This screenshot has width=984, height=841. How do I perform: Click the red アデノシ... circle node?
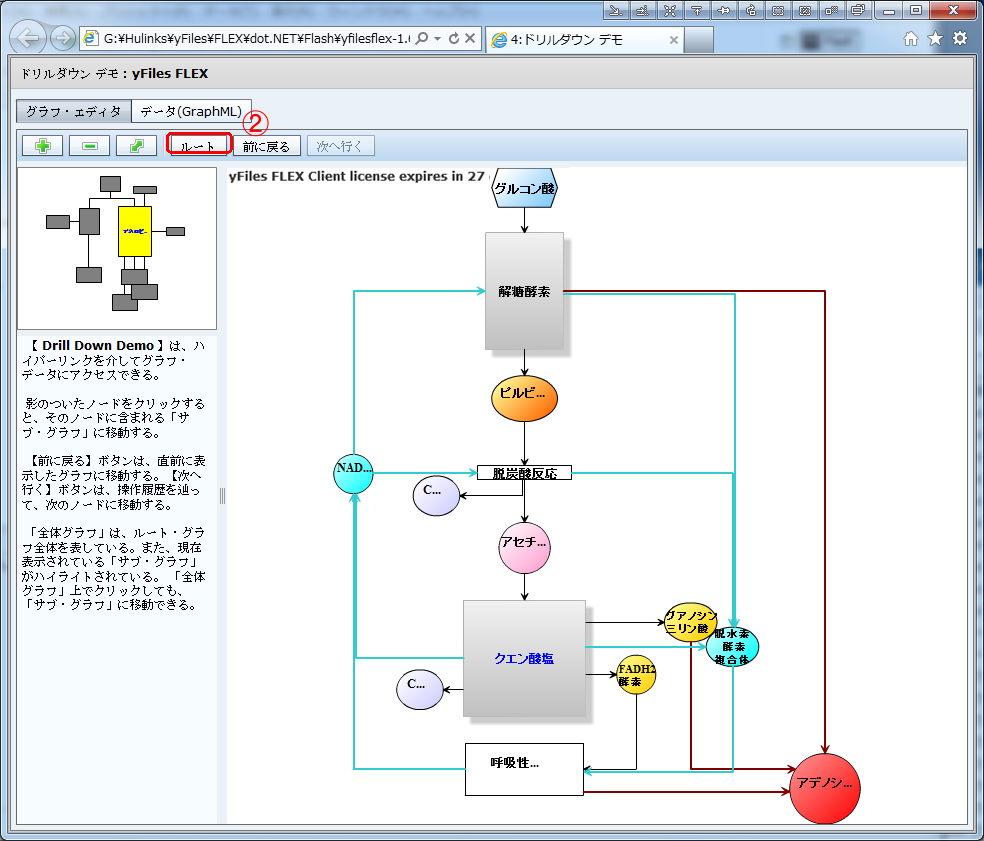coord(825,788)
